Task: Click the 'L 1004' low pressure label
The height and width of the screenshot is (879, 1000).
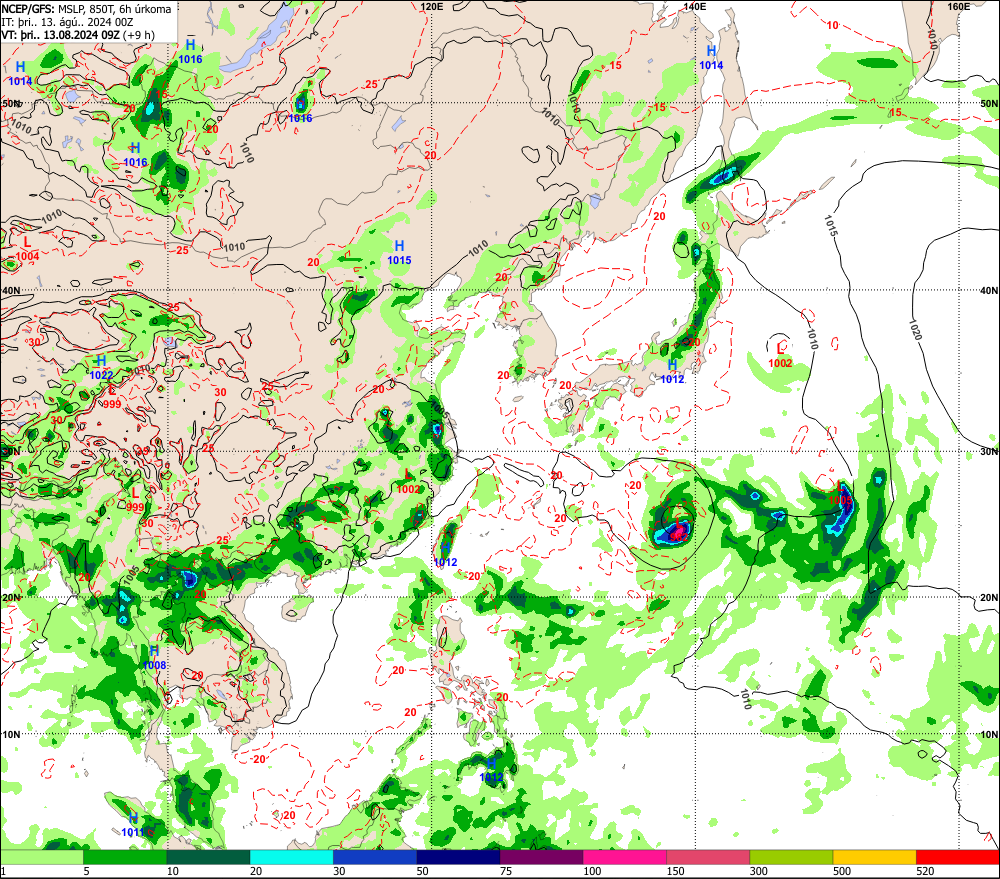Action: coord(27,249)
